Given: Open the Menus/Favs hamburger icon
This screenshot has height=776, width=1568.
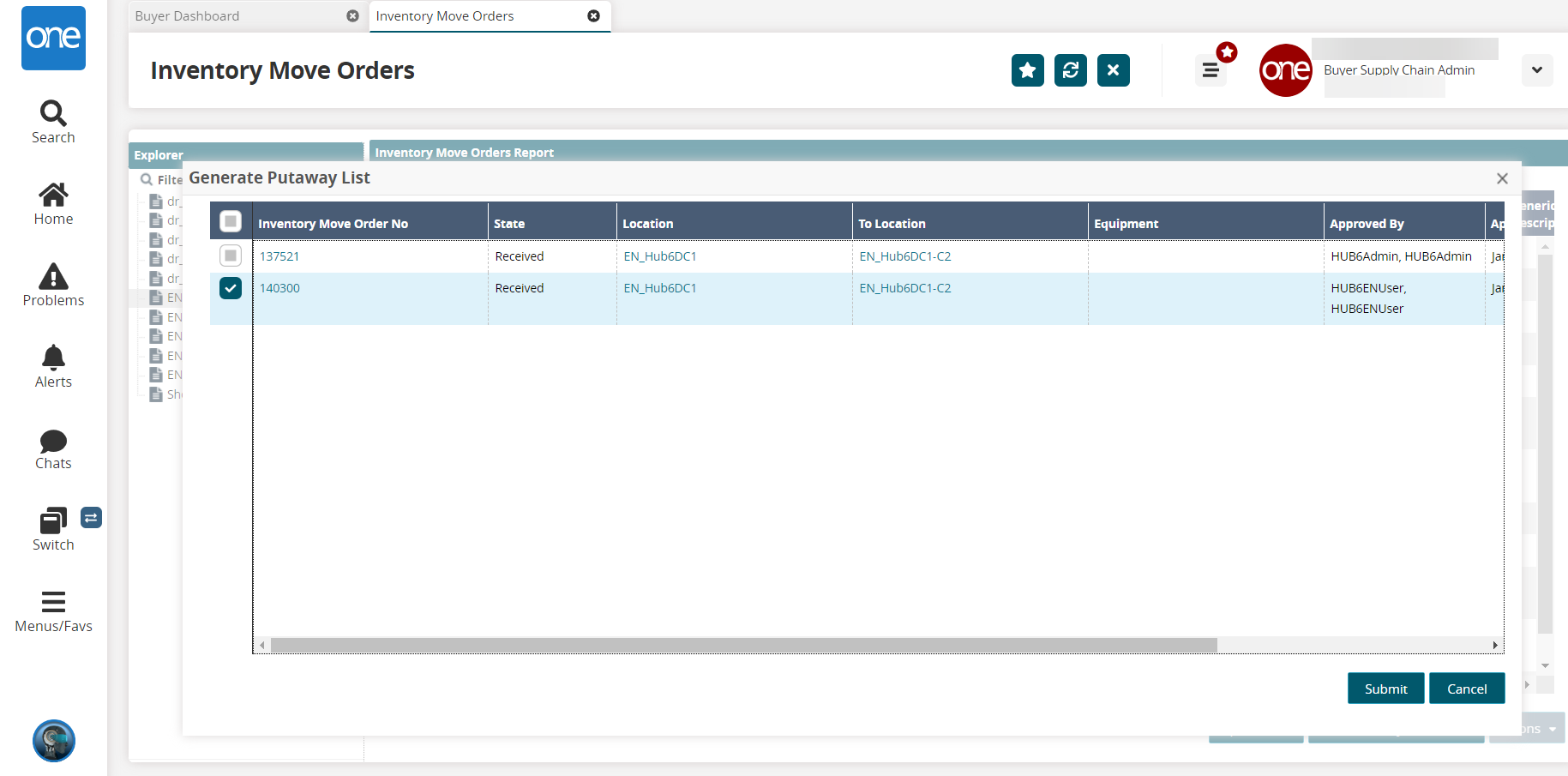Looking at the screenshot, I should [x=53, y=602].
